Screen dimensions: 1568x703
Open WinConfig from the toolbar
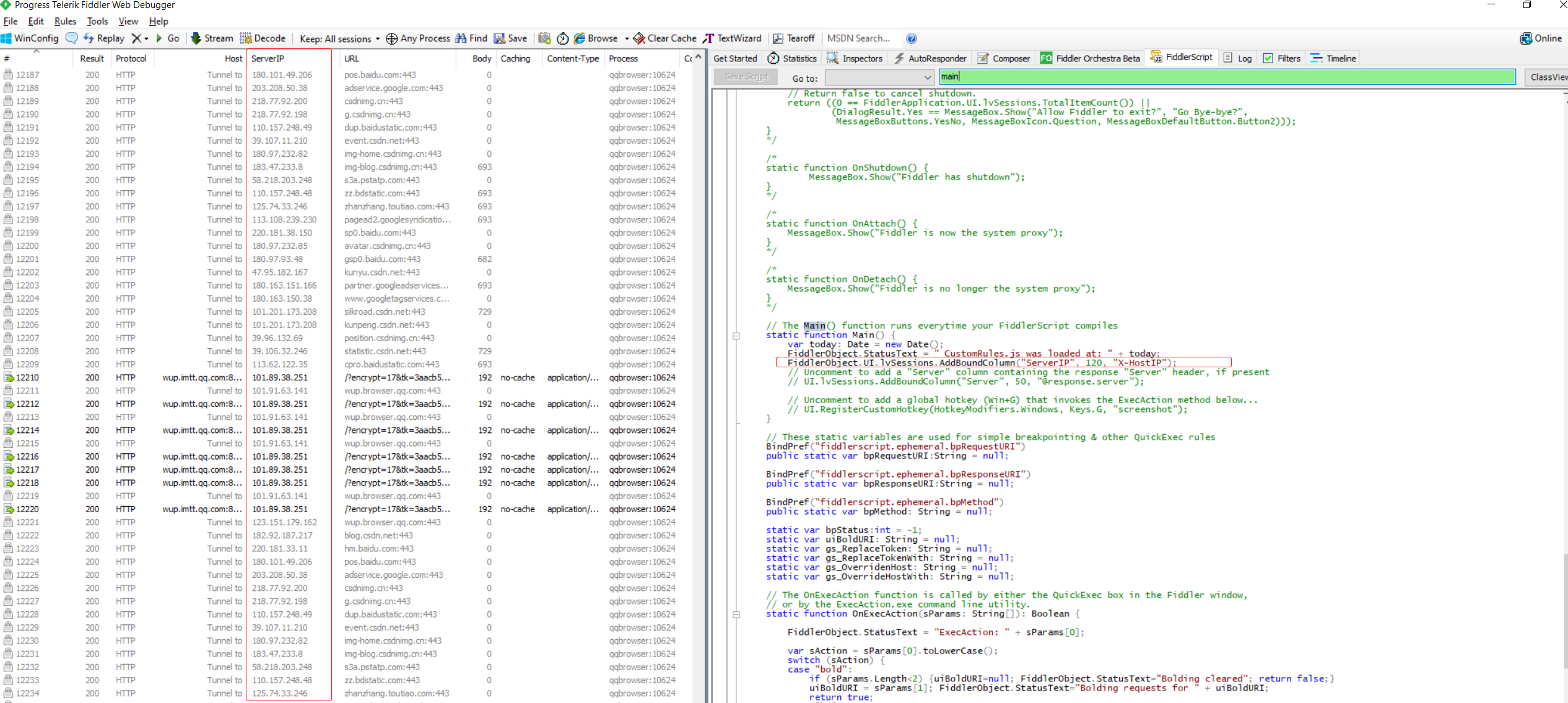[30, 38]
